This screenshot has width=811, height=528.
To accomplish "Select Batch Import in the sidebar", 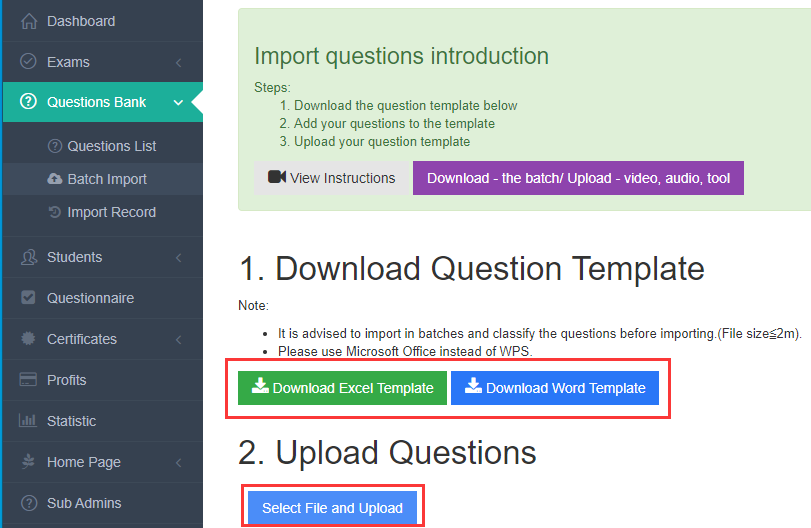I will pyautogui.click(x=102, y=179).
